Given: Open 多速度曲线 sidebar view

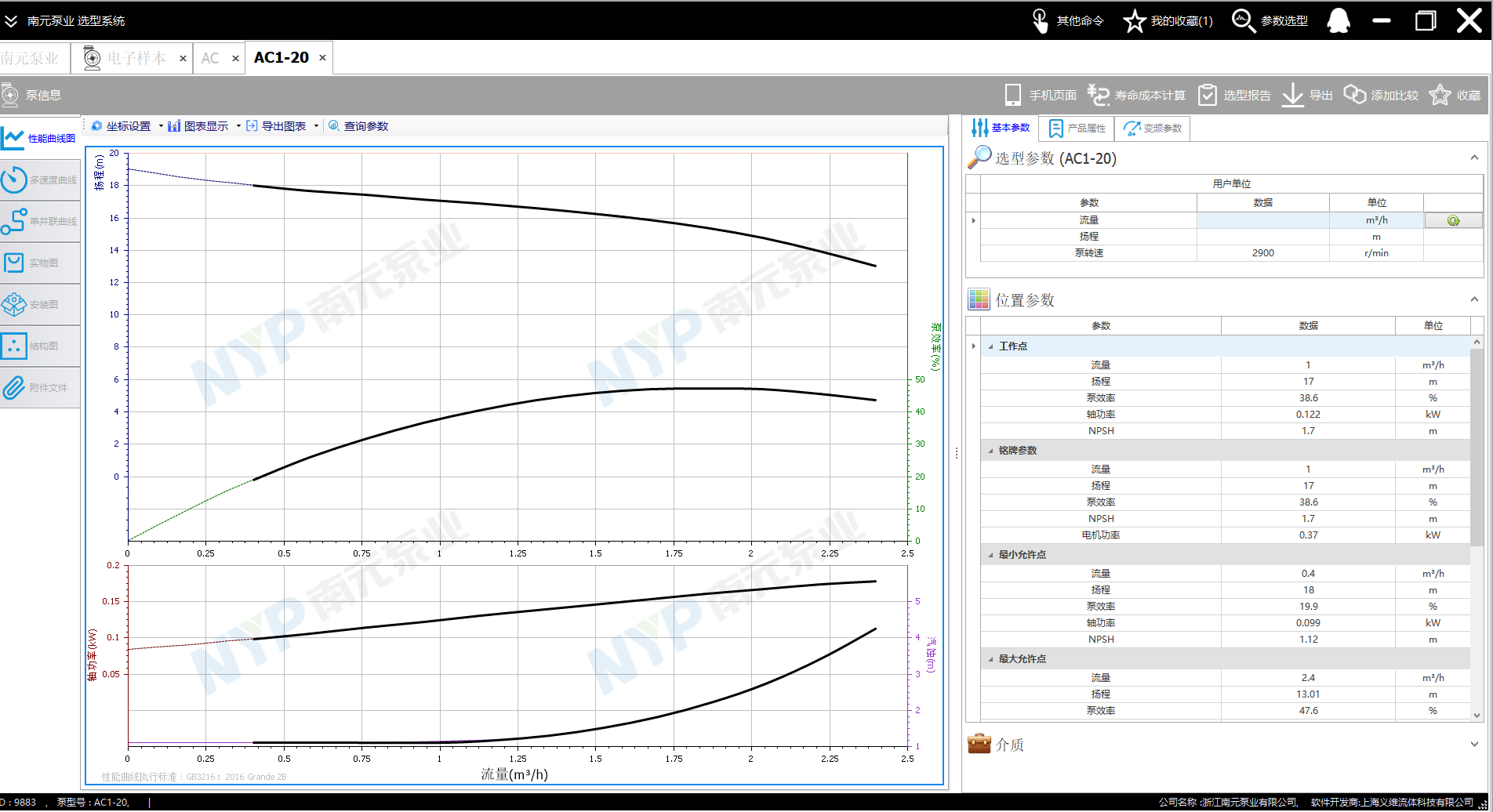Looking at the screenshot, I should (x=40, y=179).
